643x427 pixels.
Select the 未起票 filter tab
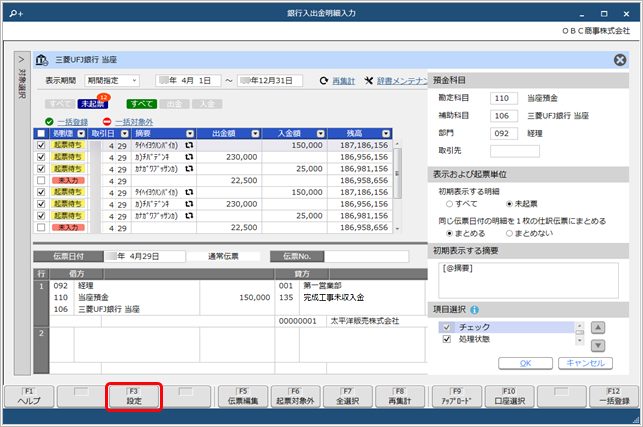pos(92,103)
